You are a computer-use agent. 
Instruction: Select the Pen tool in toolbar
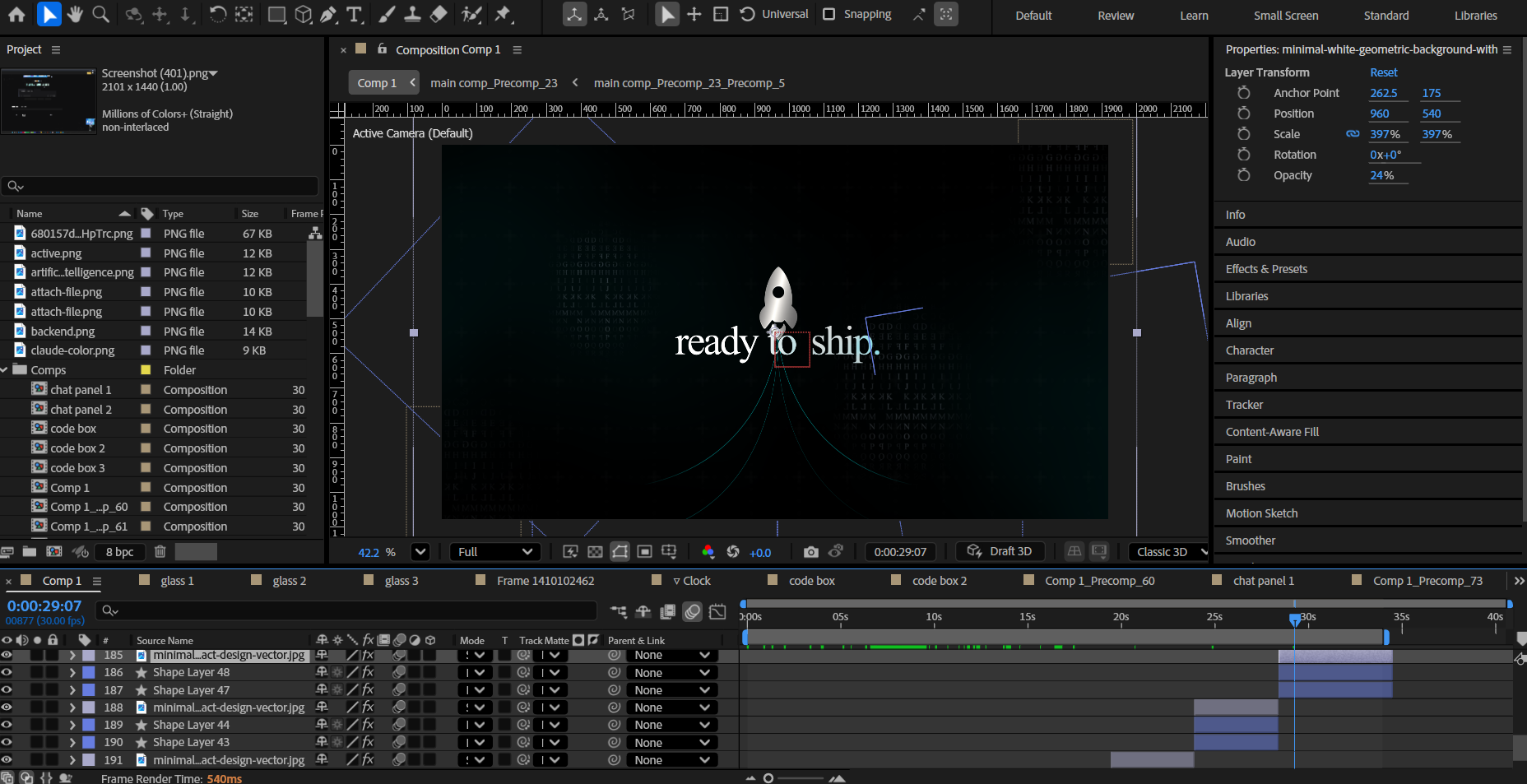tap(328, 14)
